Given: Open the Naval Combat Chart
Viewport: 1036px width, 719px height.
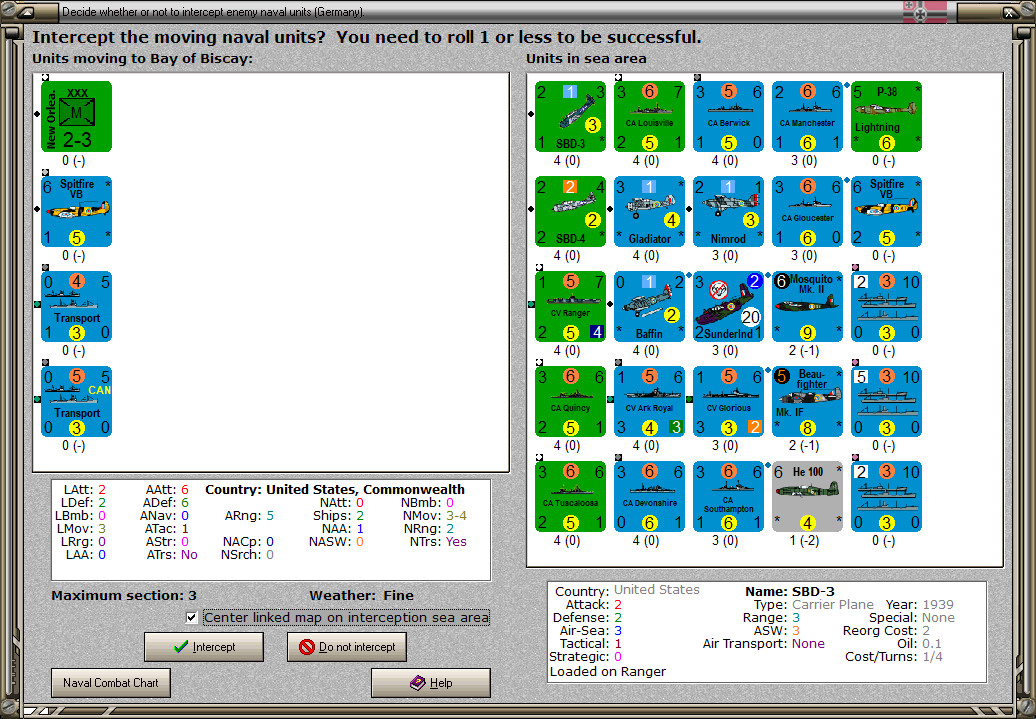Looking at the screenshot, I should coord(110,683).
